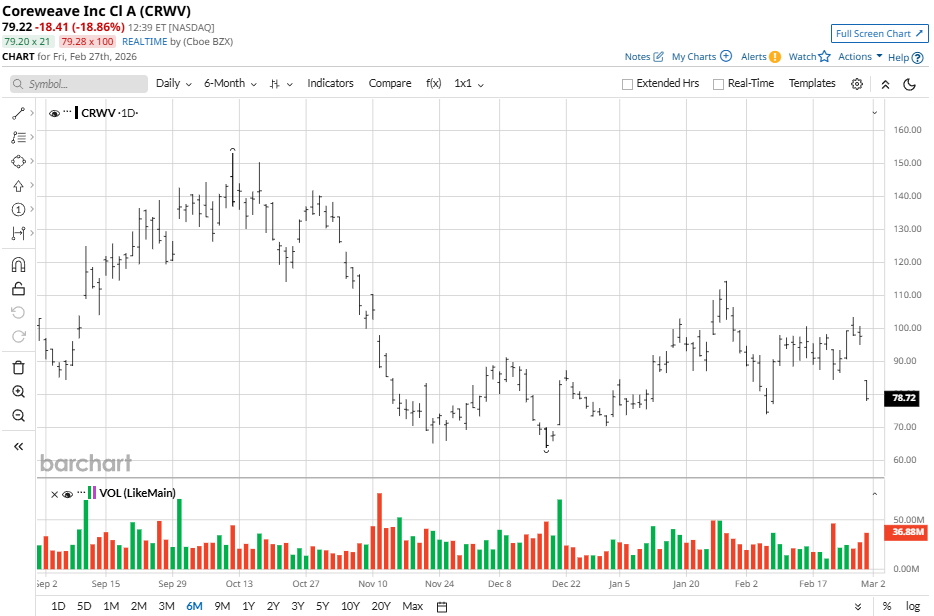Click the purple VOL color swatch
The image size is (934, 616).
pyautogui.click(x=94, y=493)
